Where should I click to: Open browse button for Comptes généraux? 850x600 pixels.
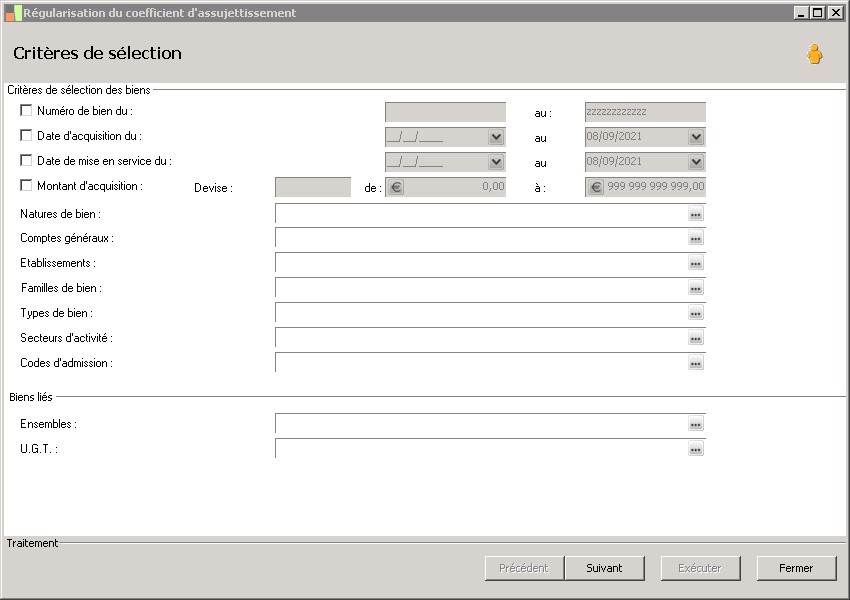[x=696, y=239]
